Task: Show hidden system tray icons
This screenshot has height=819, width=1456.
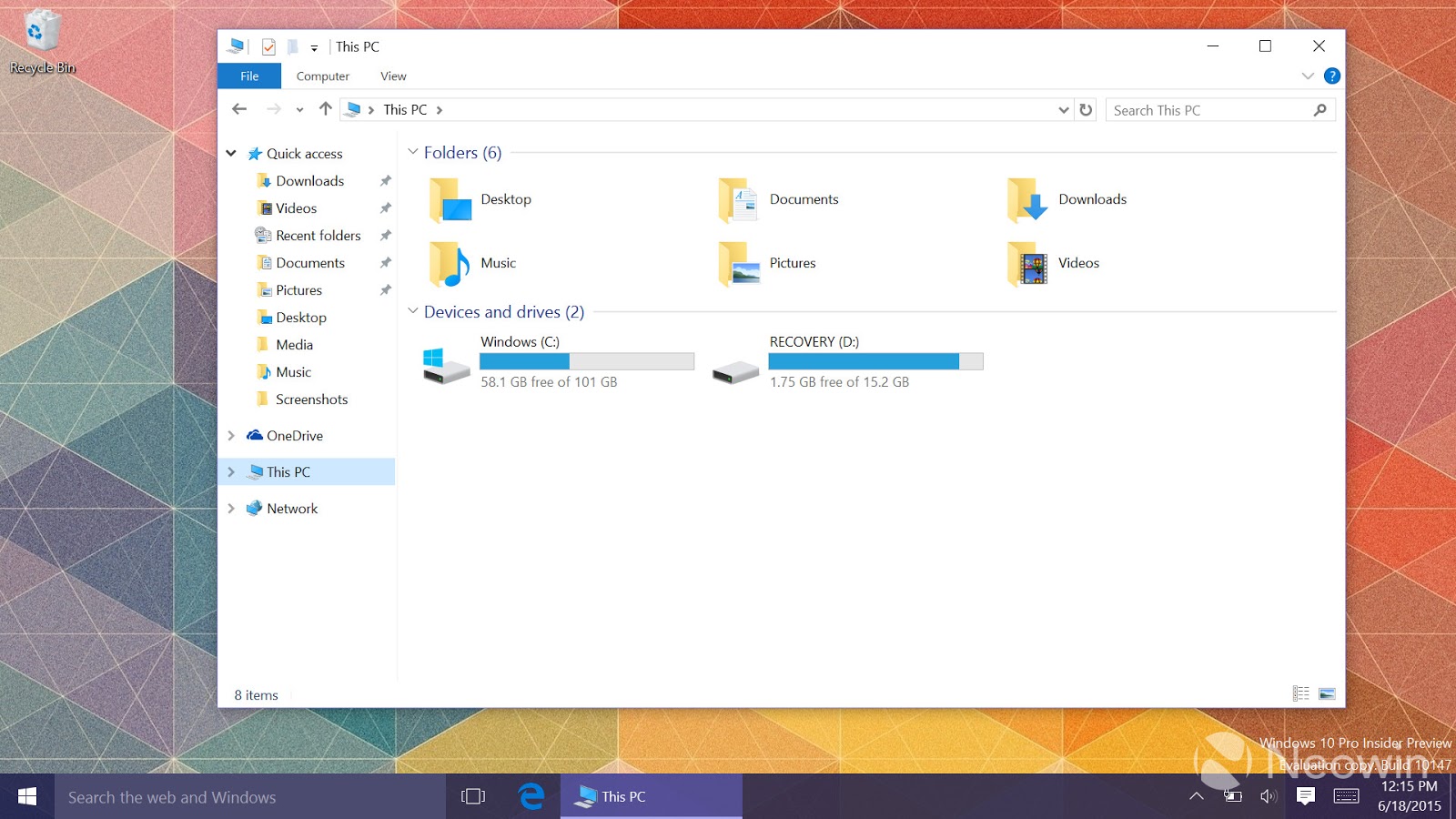Action: tap(1197, 796)
